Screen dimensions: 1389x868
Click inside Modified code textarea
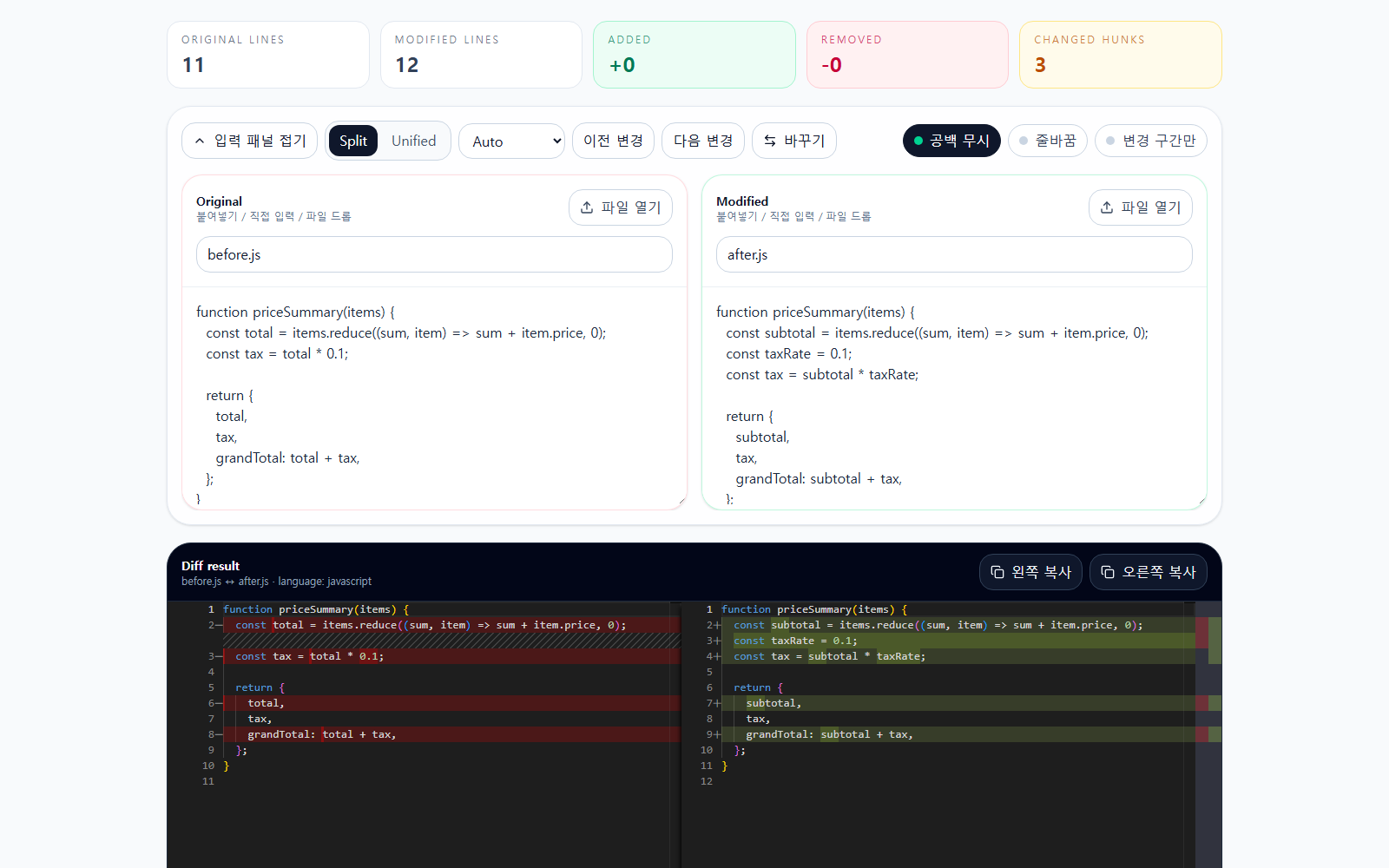pyautogui.click(x=954, y=399)
